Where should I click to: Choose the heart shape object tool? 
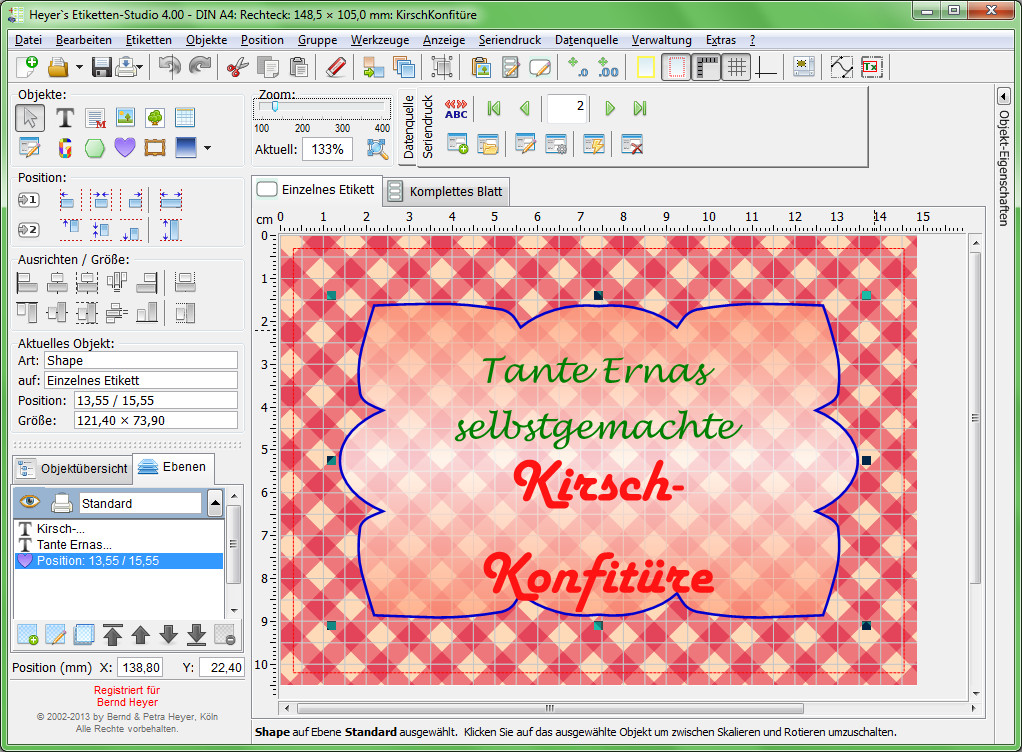[125, 148]
